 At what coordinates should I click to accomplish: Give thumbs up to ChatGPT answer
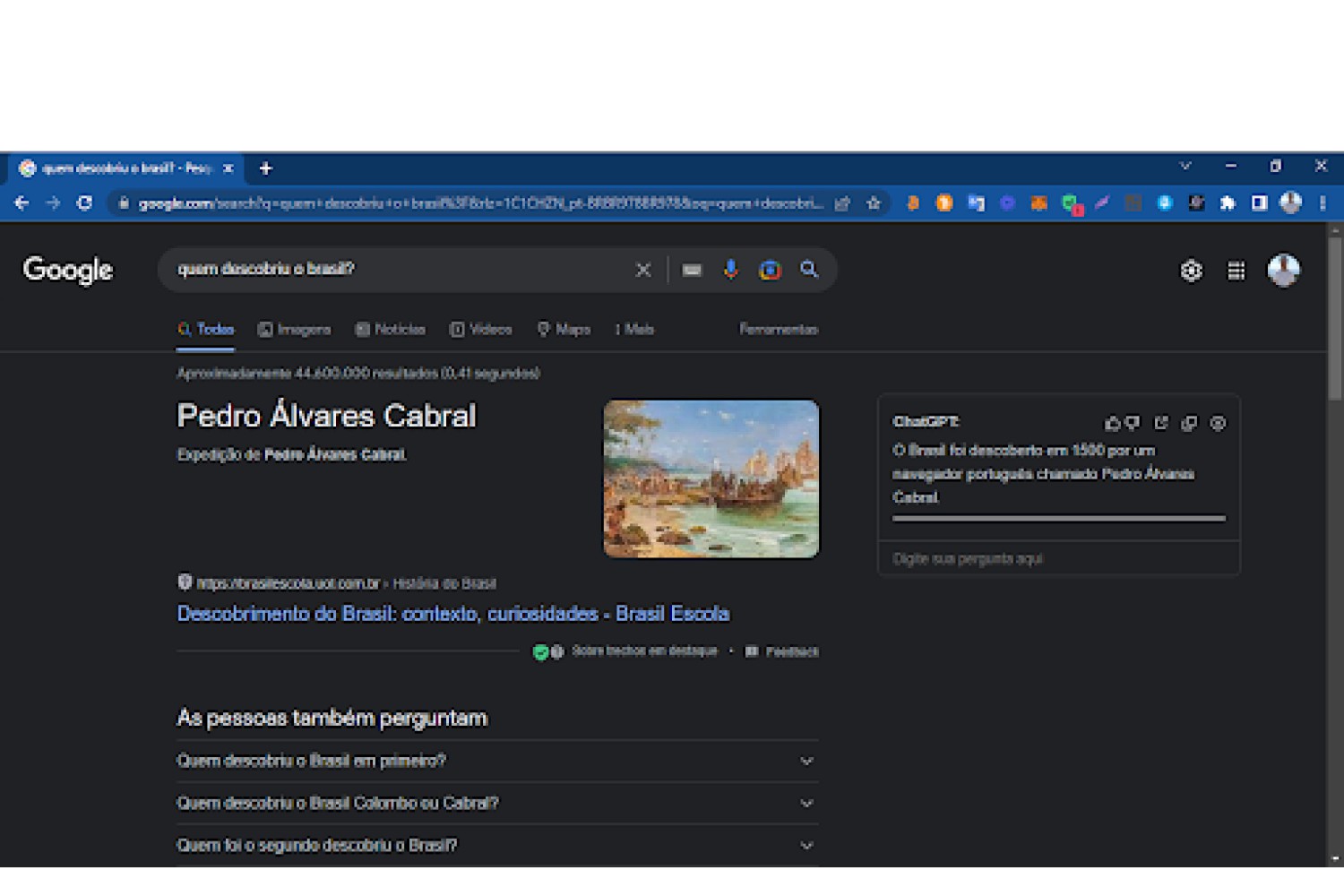coord(1112,423)
